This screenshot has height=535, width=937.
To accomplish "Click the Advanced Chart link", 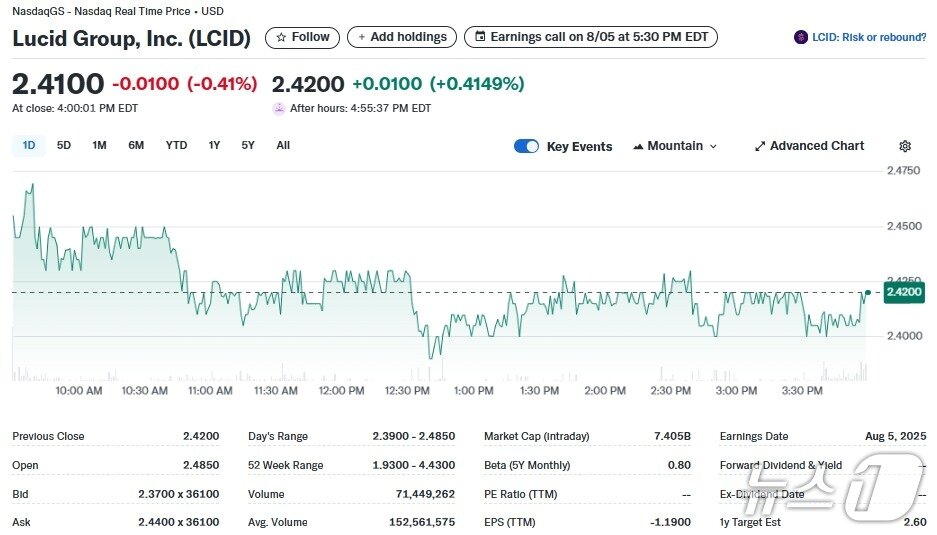I will coord(817,146).
